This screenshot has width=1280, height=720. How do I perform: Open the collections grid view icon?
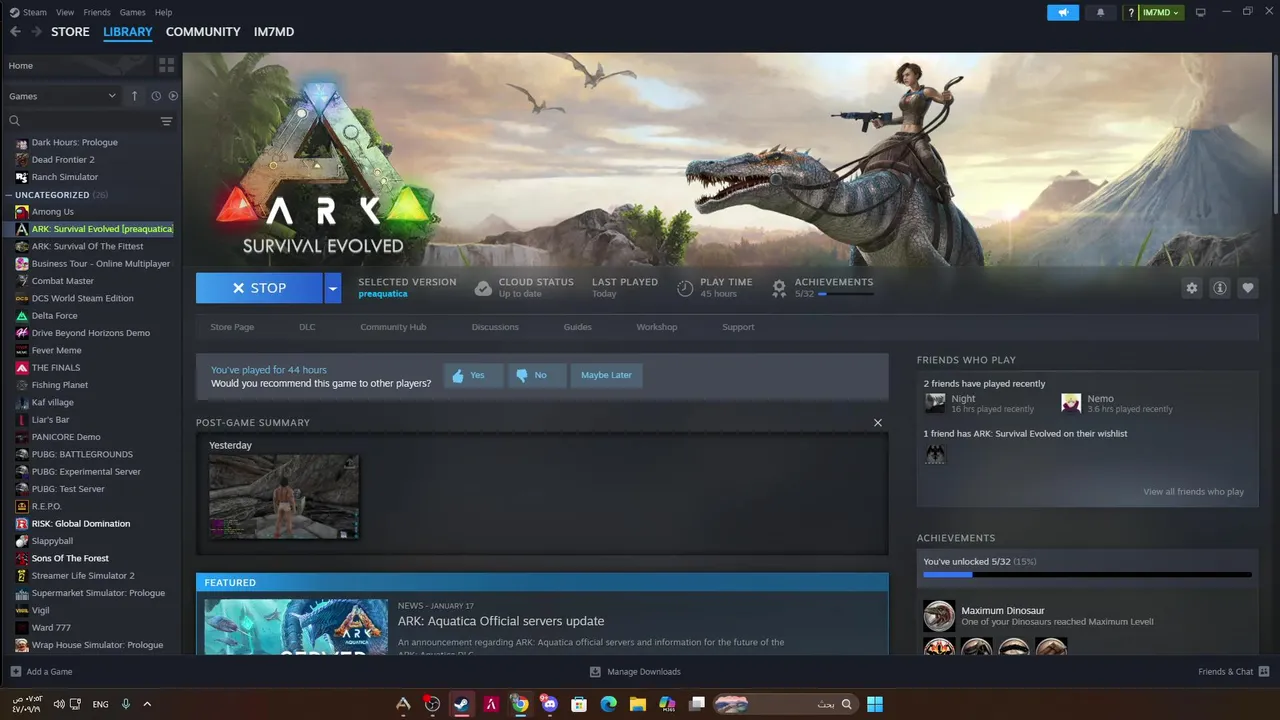pos(166,65)
